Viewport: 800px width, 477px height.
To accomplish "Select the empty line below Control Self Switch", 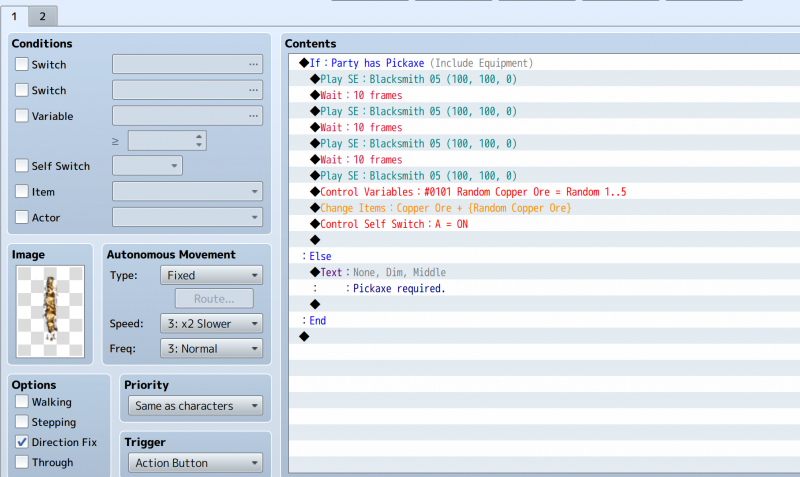I will tap(544, 240).
